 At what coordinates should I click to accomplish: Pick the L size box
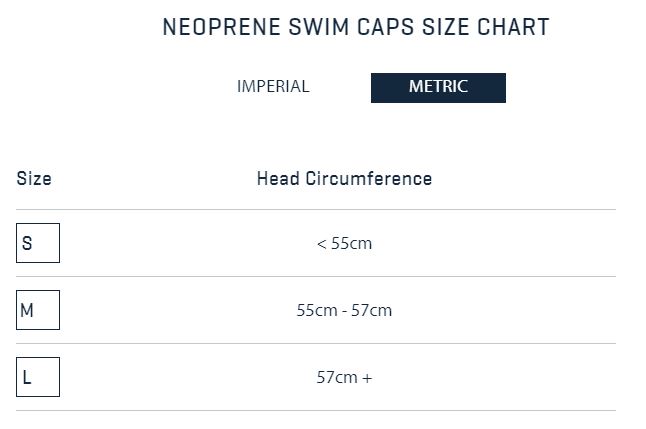tap(38, 377)
